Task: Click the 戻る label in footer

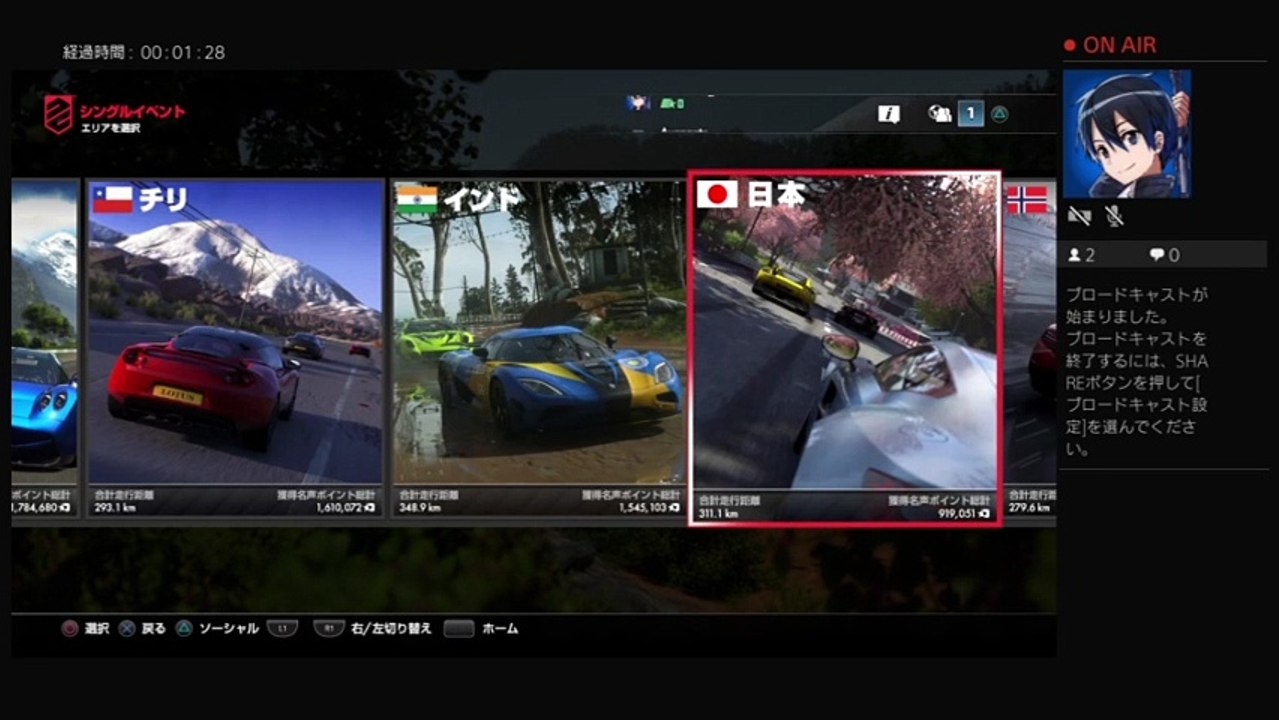Action: click(x=154, y=629)
